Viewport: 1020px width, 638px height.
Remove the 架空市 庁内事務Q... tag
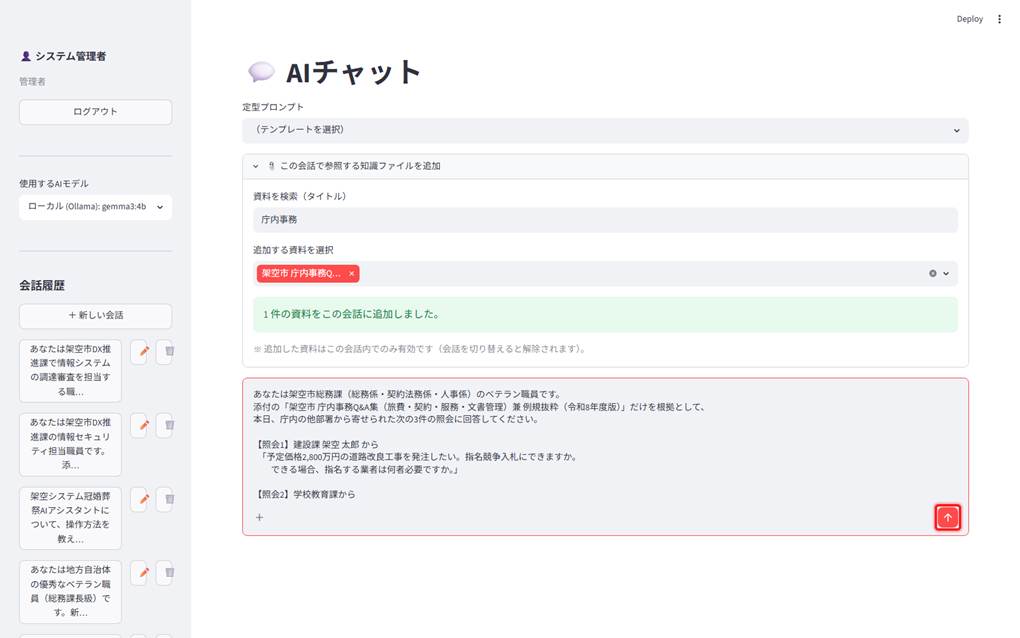click(x=351, y=274)
